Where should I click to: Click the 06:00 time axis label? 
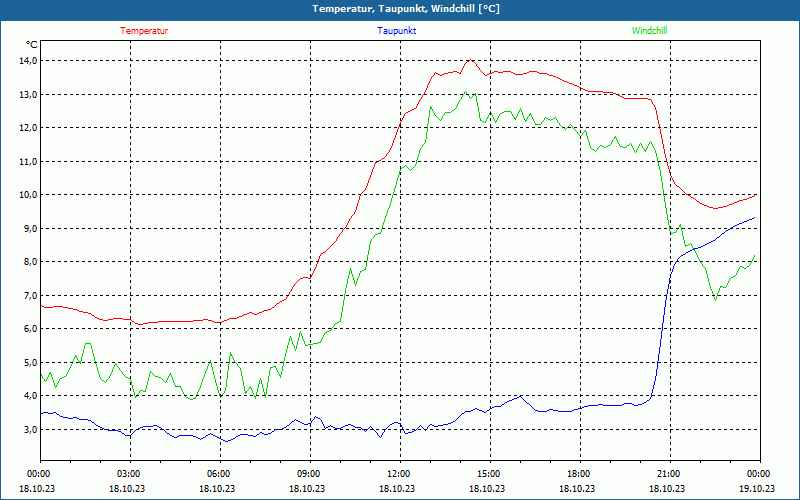pyautogui.click(x=217, y=474)
